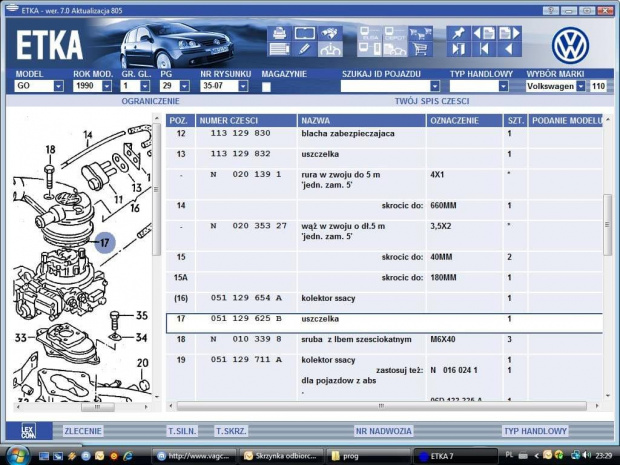Click the NUMER CZESCI column header
Viewport: 620px width, 465px height.
246,121
